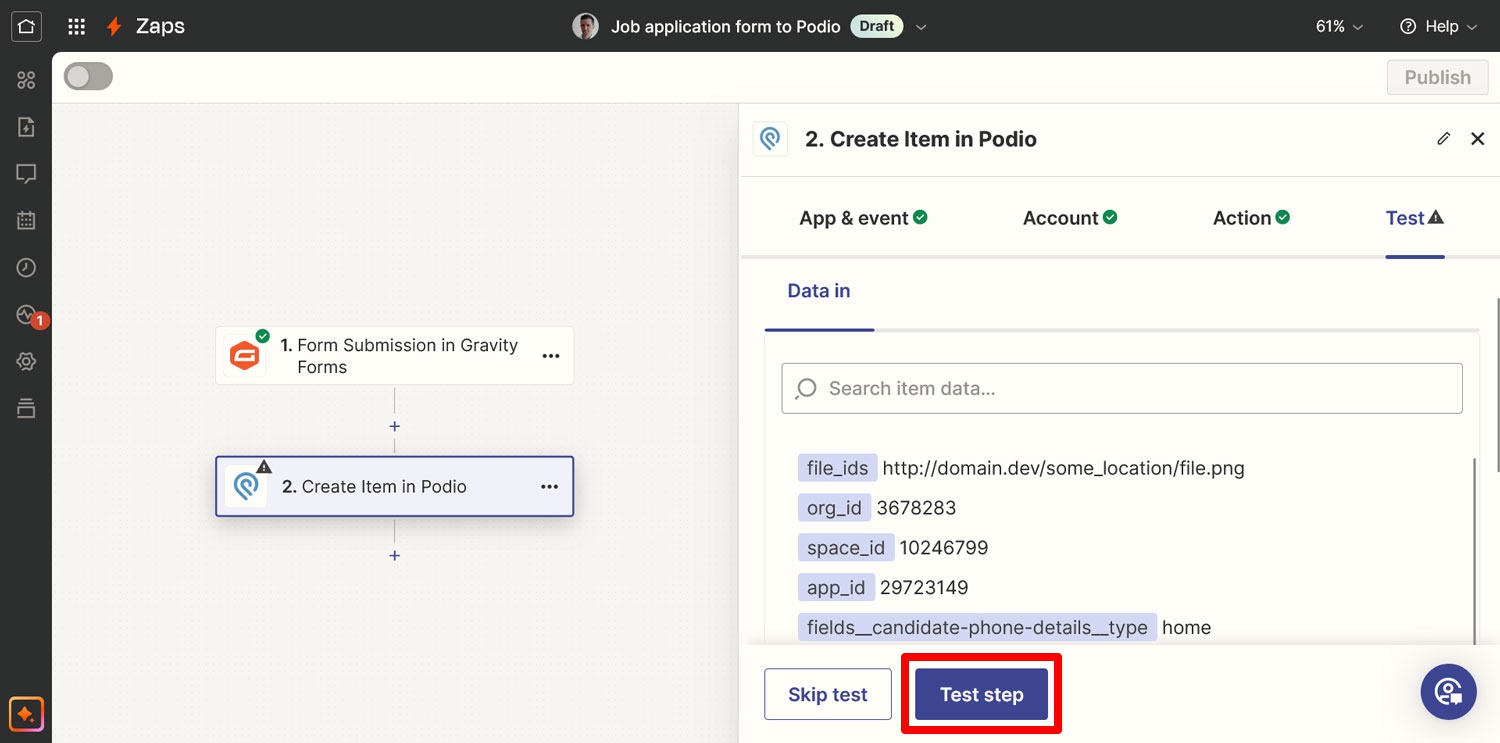The width and height of the screenshot is (1500, 743).
Task: Click the Draft status badge
Action: (876, 27)
